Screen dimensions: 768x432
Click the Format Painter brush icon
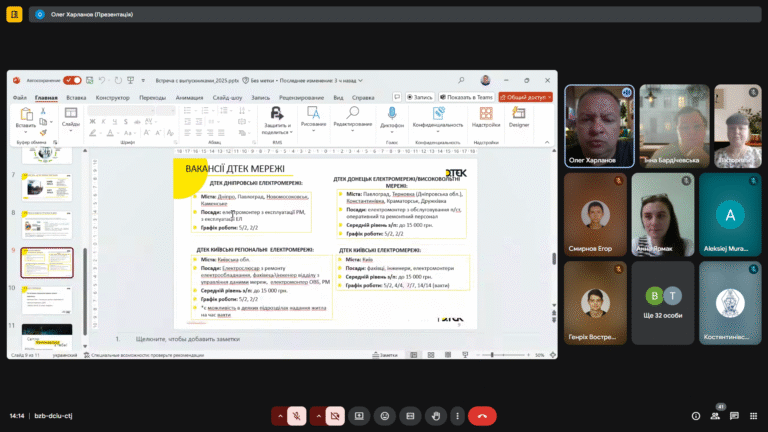(43, 132)
